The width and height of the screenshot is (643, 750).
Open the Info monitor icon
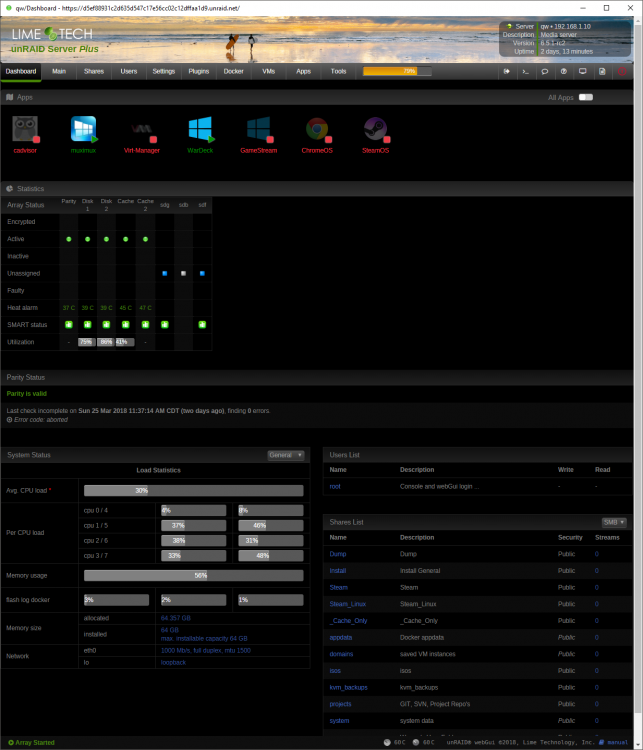click(x=583, y=71)
